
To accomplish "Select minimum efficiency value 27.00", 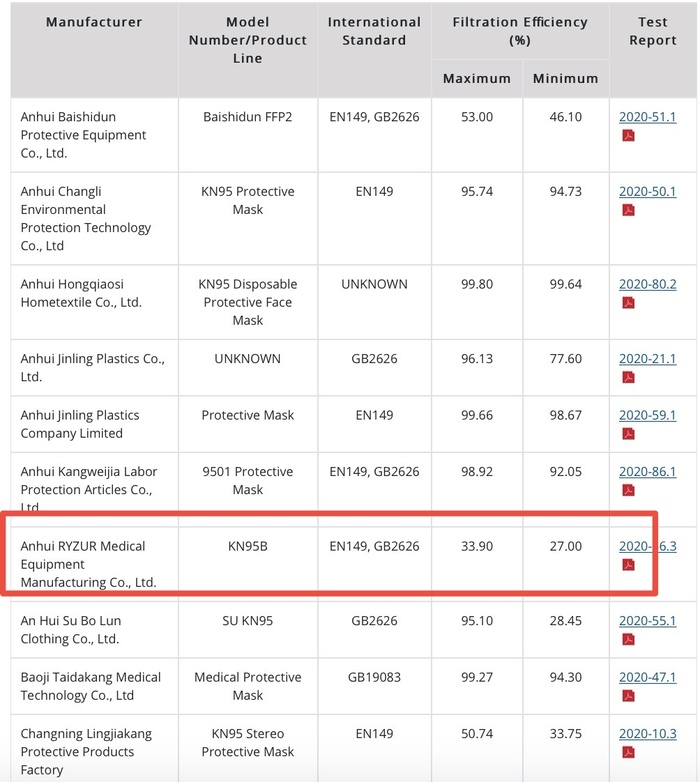I will click(565, 546).
